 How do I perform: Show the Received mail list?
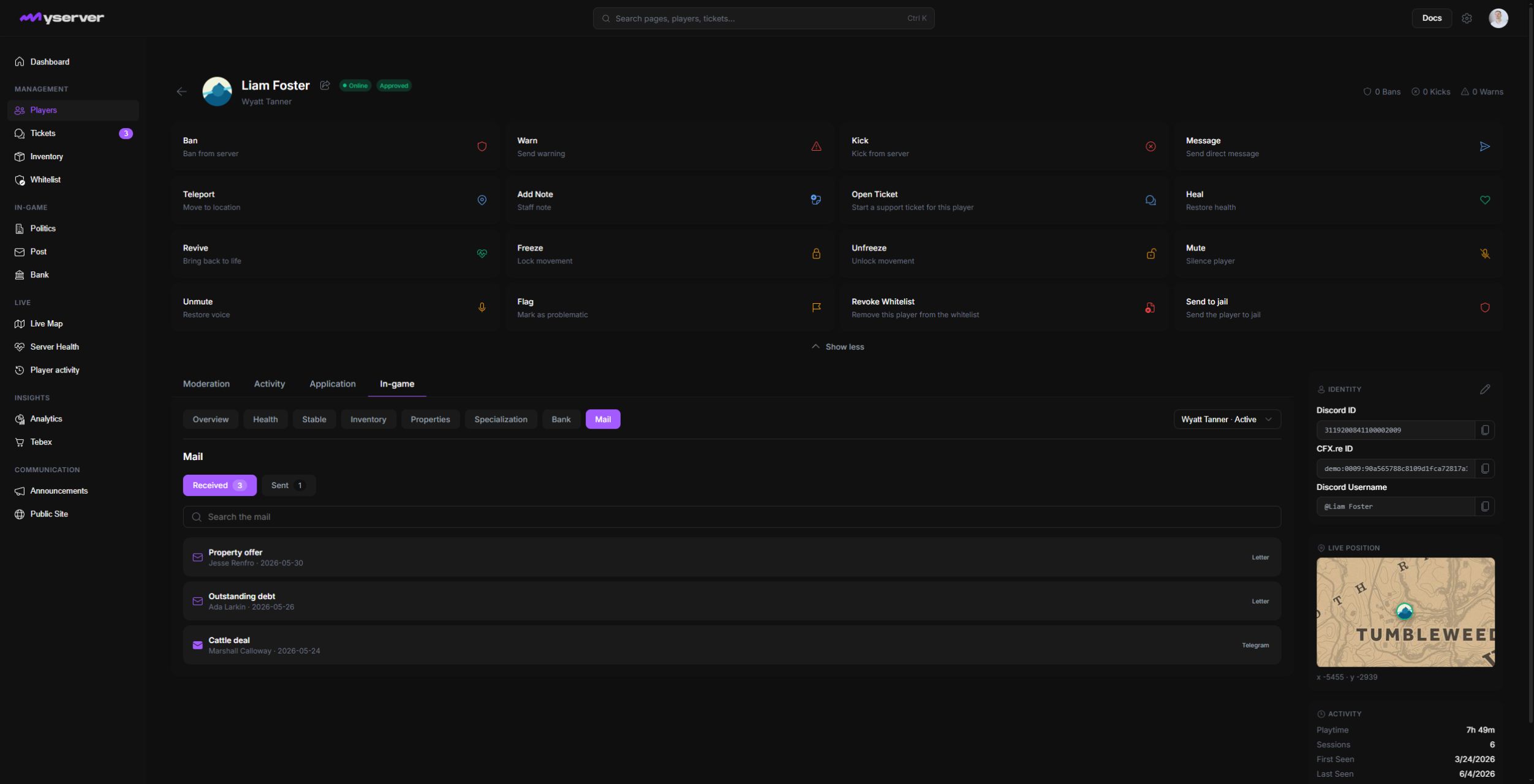tap(219, 485)
